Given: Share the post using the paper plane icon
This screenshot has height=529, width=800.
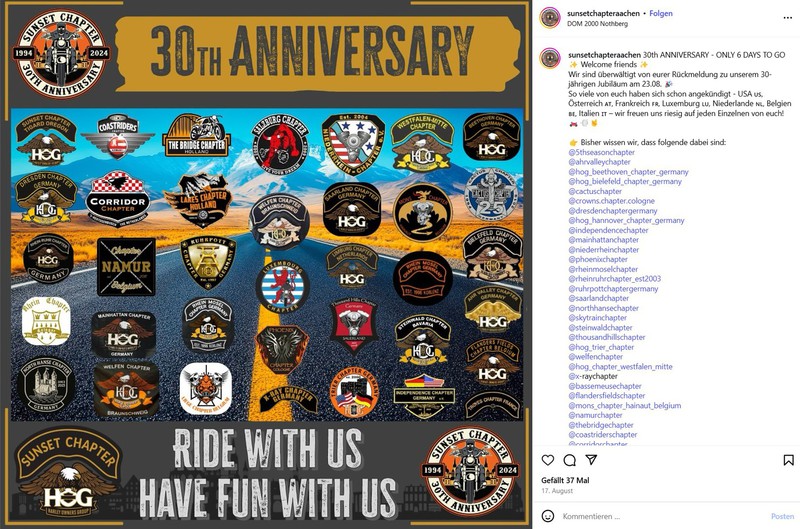Looking at the screenshot, I should click(591, 460).
